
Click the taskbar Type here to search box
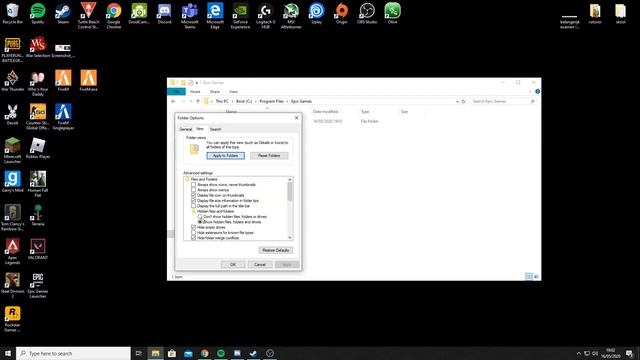(x=73, y=353)
